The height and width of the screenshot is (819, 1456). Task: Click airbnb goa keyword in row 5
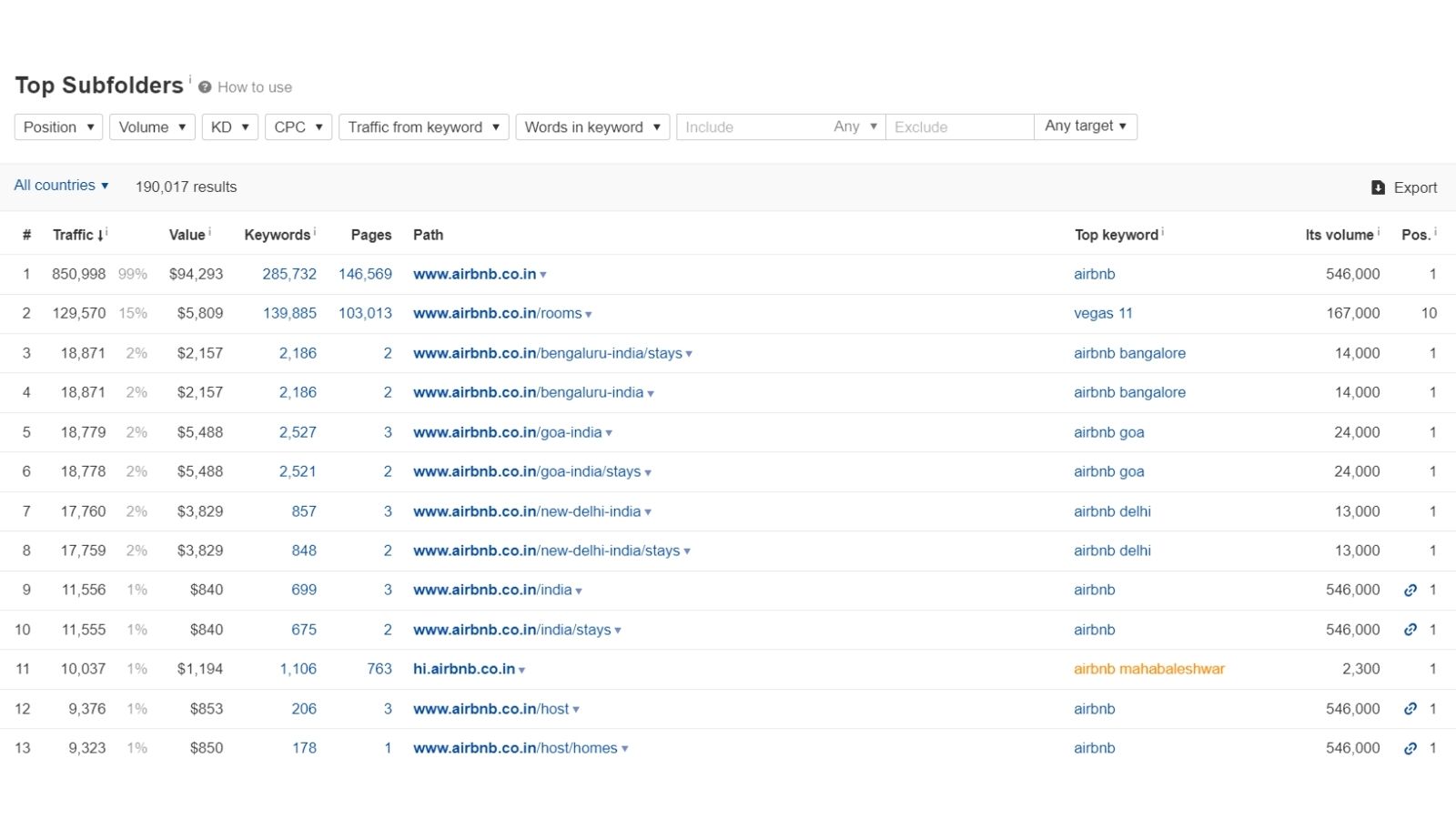tap(1109, 432)
